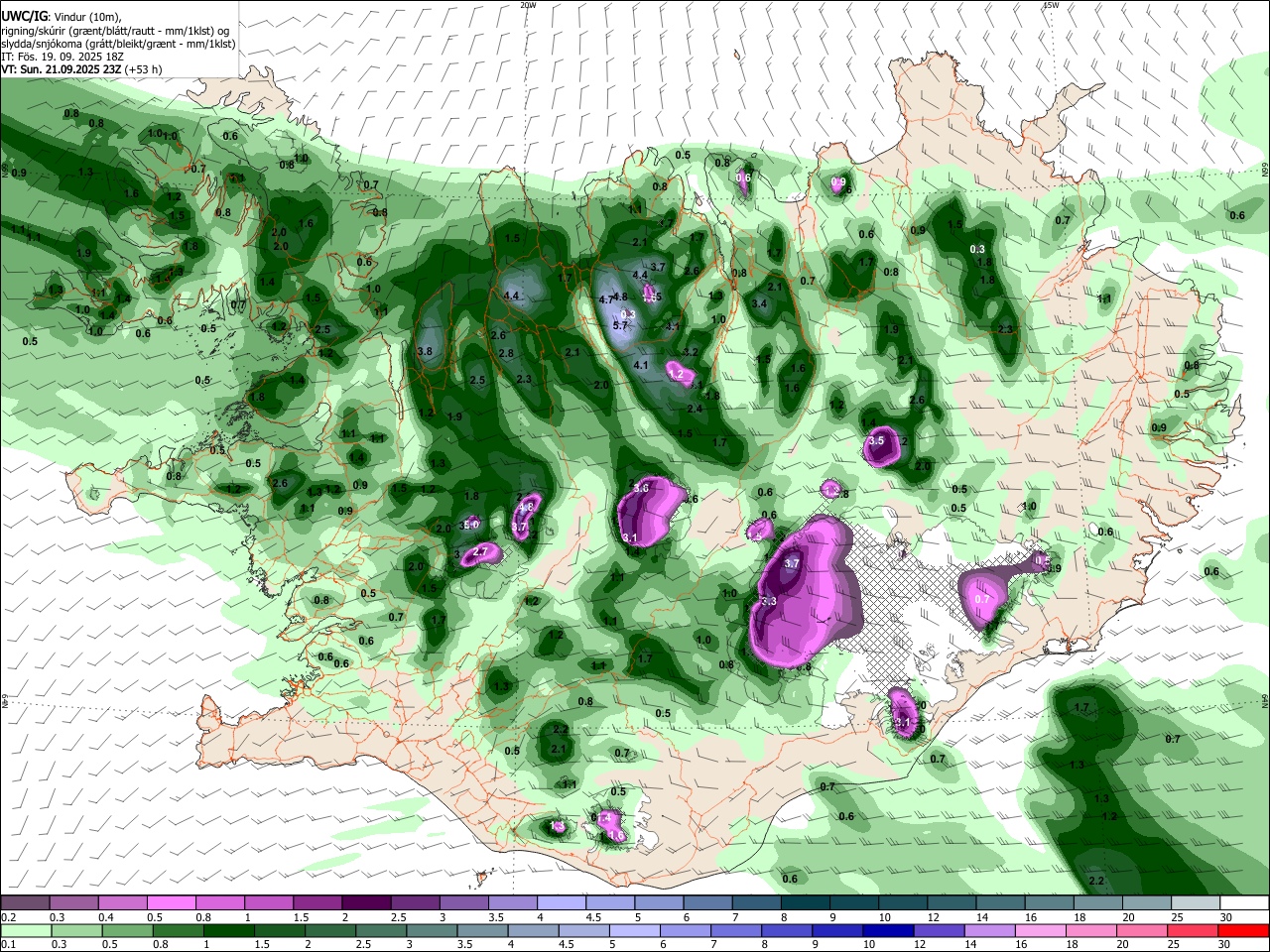1270x952 pixels.
Task: Pick the white legend swatch labeled 30
Action: click(x=1243, y=903)
